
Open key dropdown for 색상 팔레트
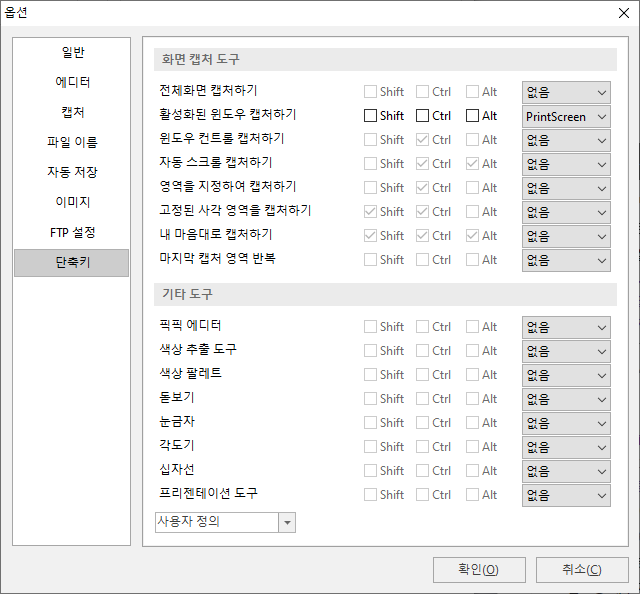click(566, 376)
